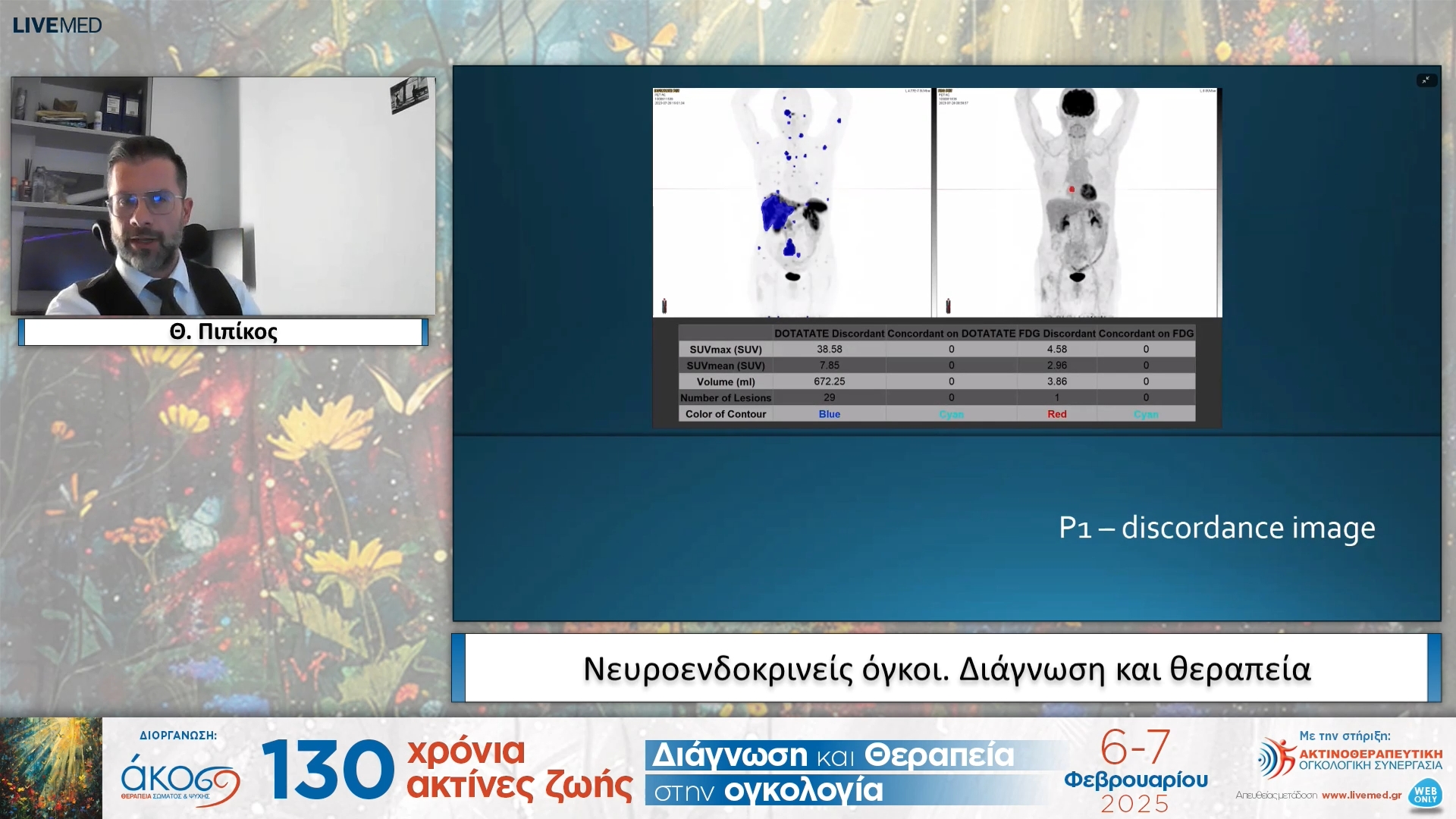Click the collapse fullscreen icon on slide

[1426, 80]
